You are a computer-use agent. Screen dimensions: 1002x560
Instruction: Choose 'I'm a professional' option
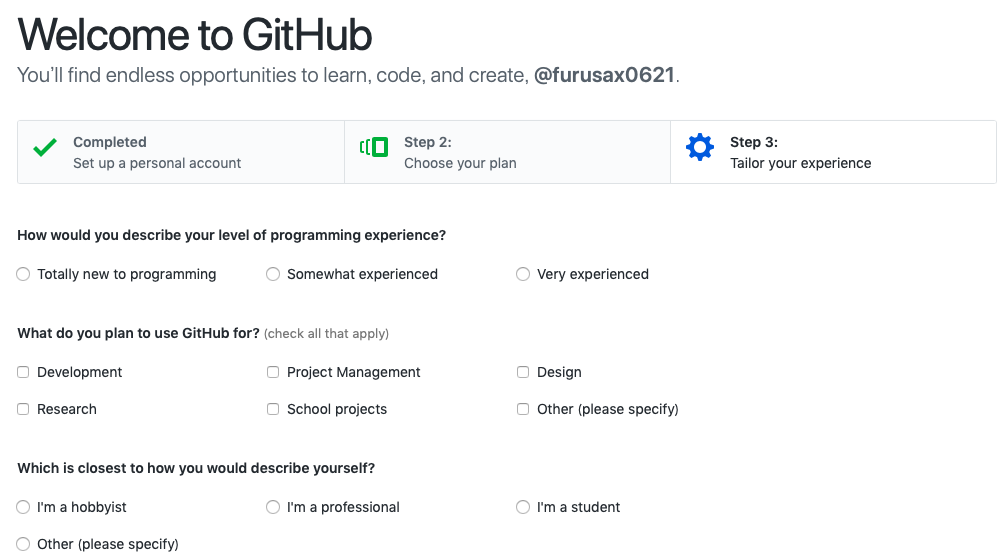(x=273, y=507)
